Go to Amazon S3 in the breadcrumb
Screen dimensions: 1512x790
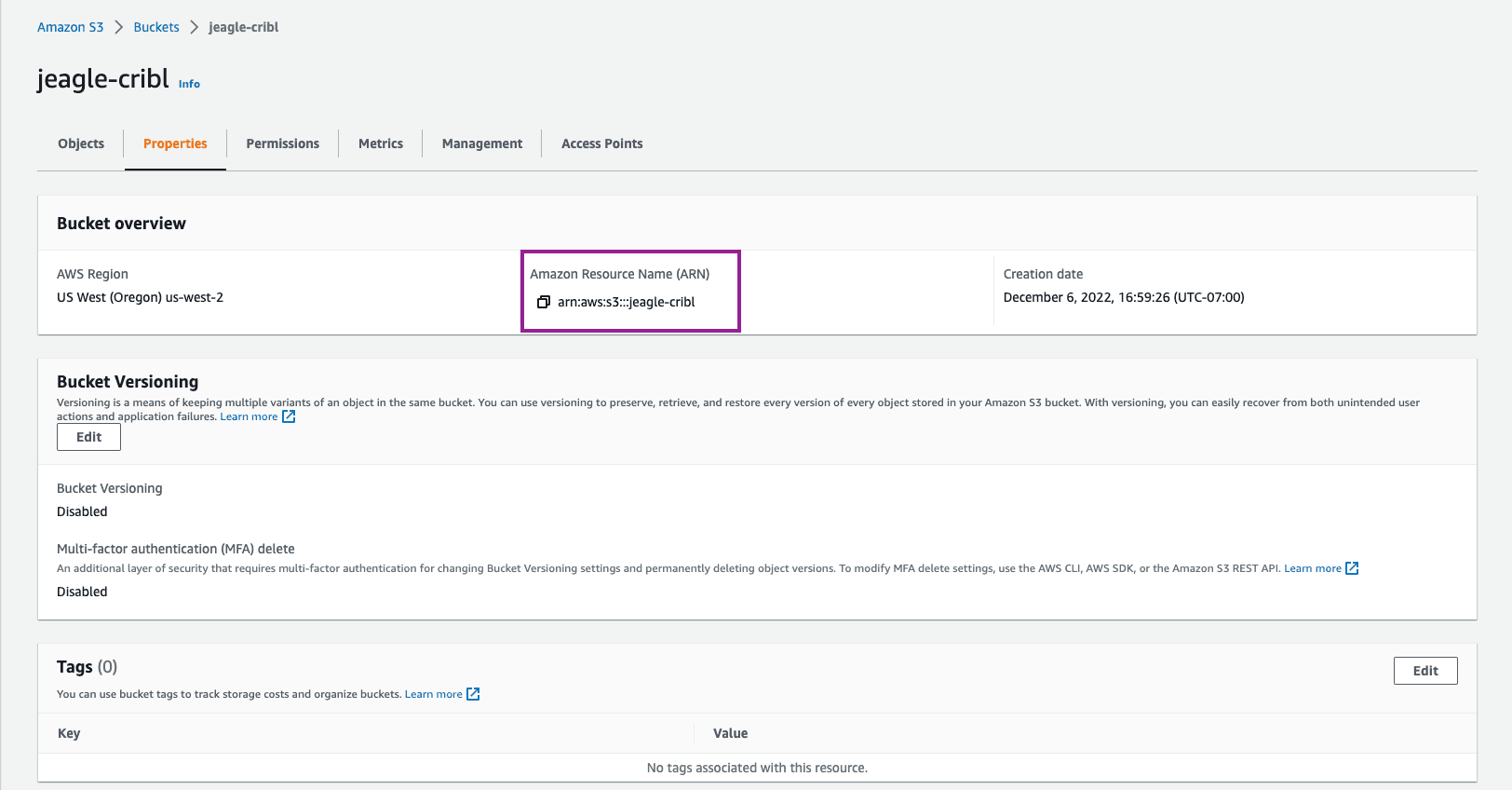tap(70, 27)
